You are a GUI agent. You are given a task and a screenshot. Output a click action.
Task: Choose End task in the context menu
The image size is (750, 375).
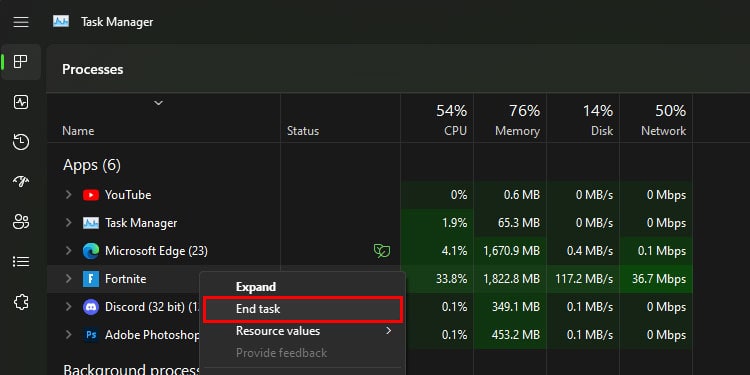[302, 309]
